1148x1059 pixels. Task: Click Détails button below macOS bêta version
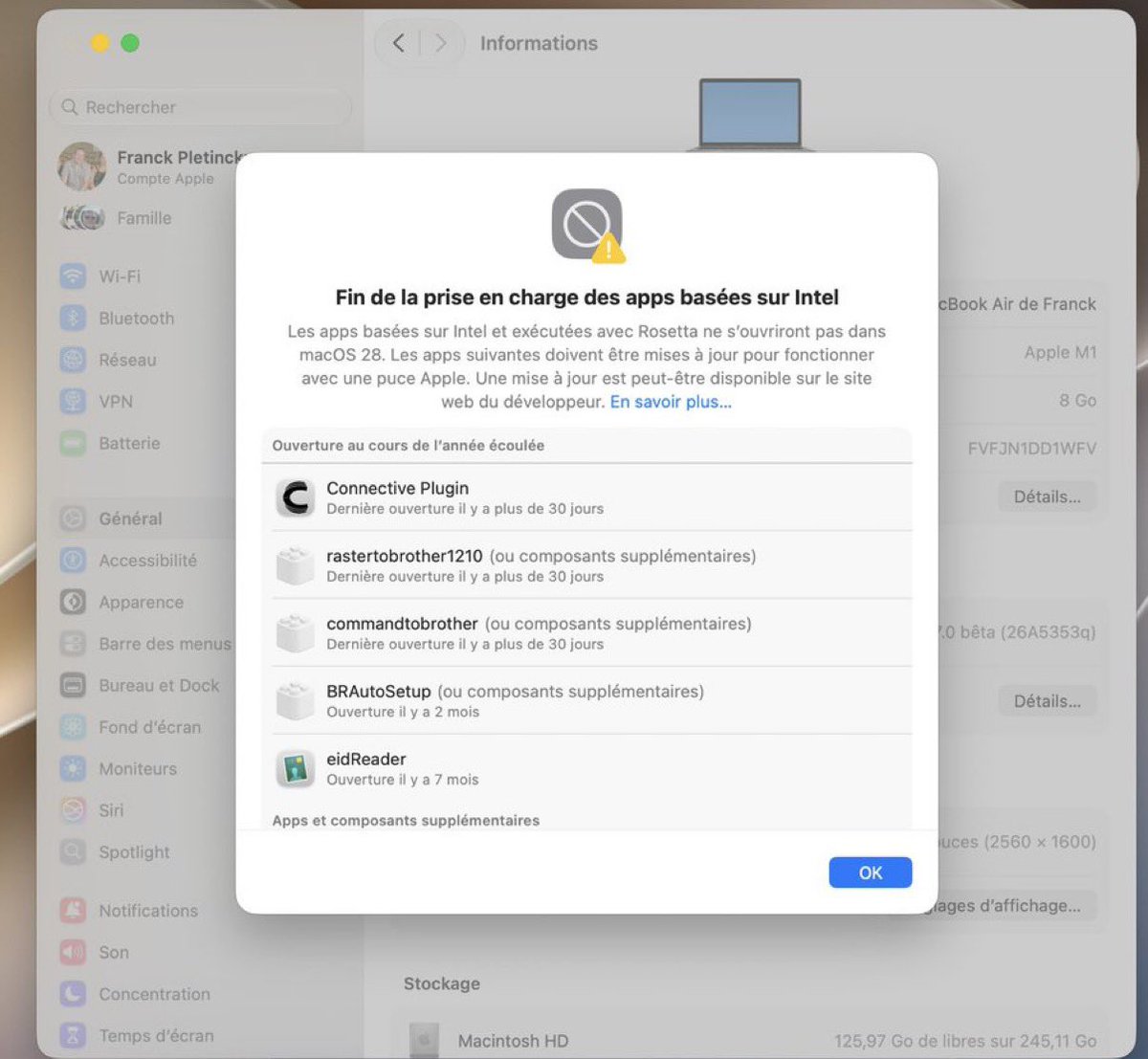tap(1048, 701)
